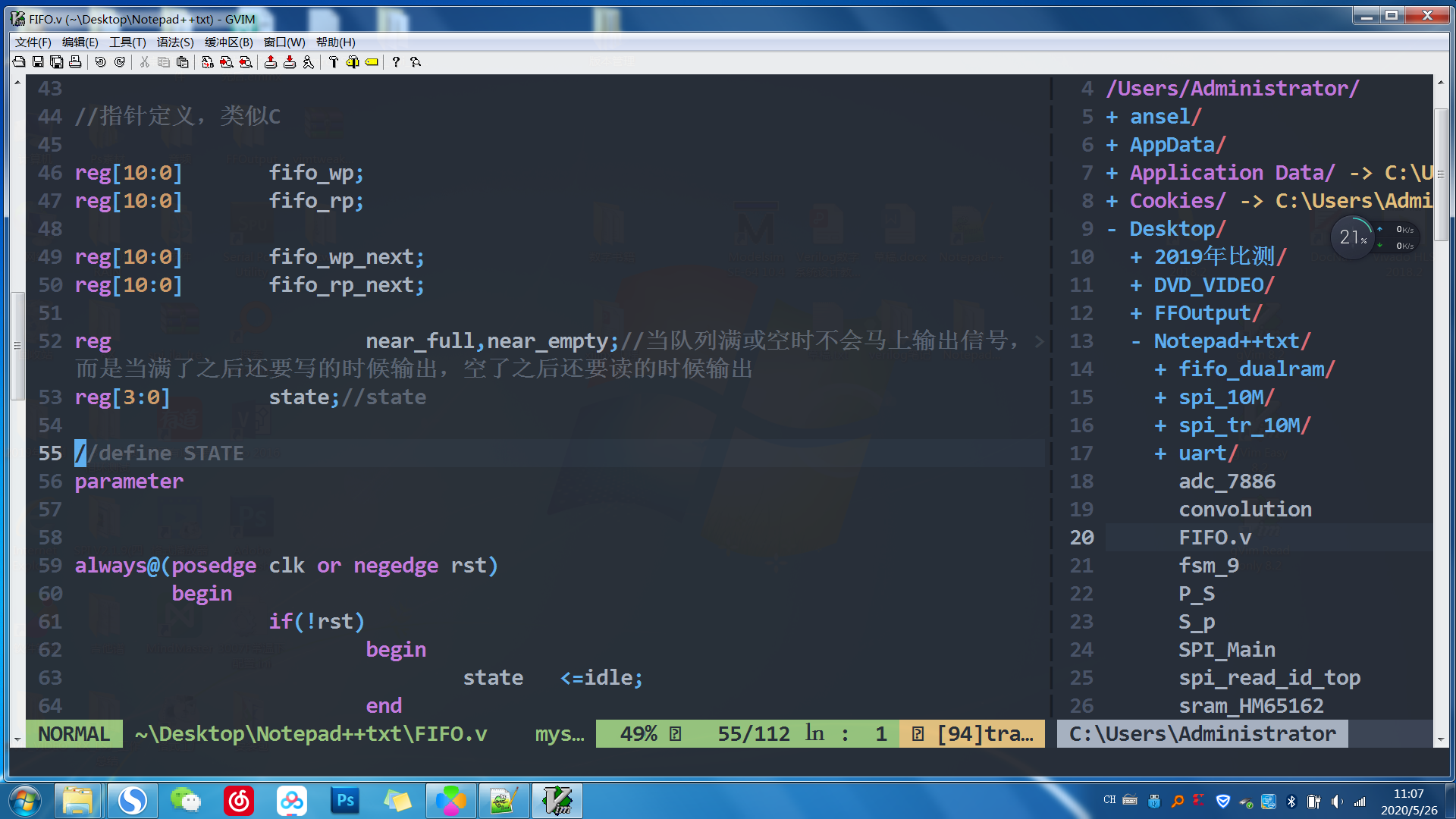Open the 语法(S) syntax menu
This screenshot has height=819, width=1456.
175,42
